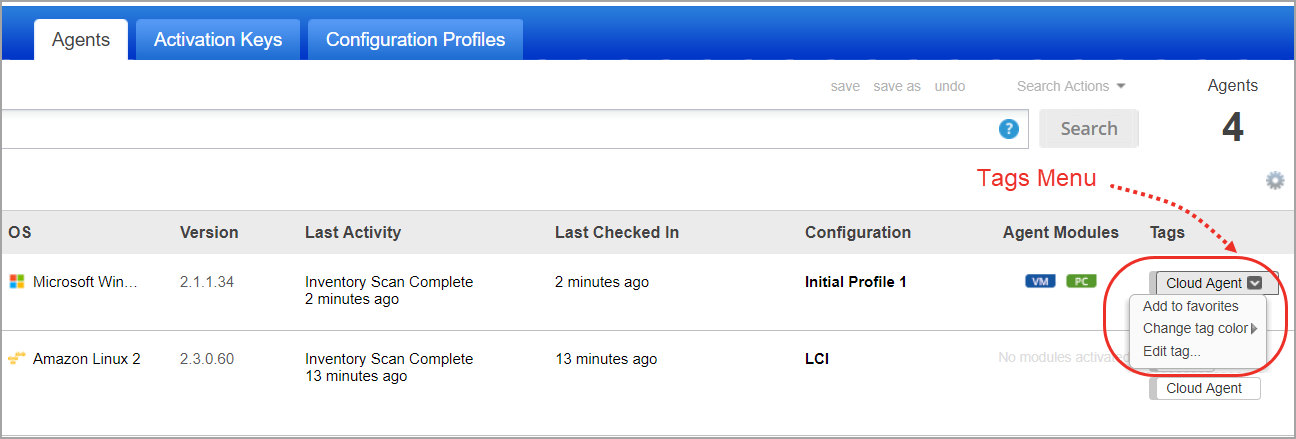This screenshot has width=1296, height=439.
Task: Click the VM module badge
Action: [1040, 282]
